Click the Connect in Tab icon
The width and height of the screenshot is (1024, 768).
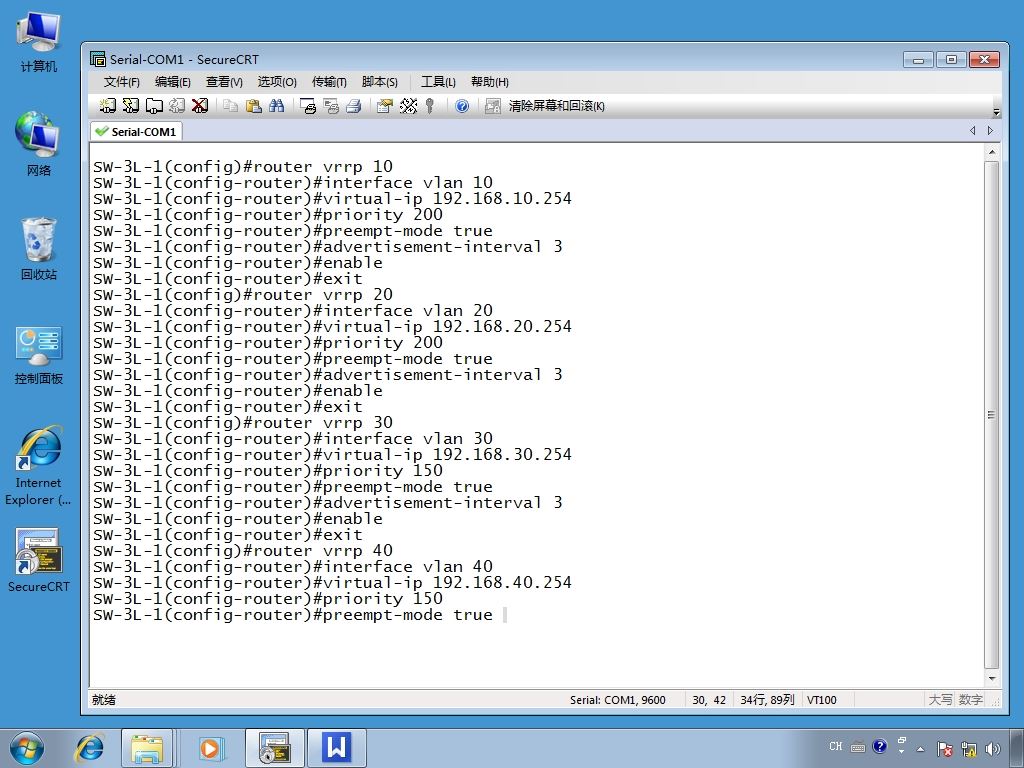(154, 106)
